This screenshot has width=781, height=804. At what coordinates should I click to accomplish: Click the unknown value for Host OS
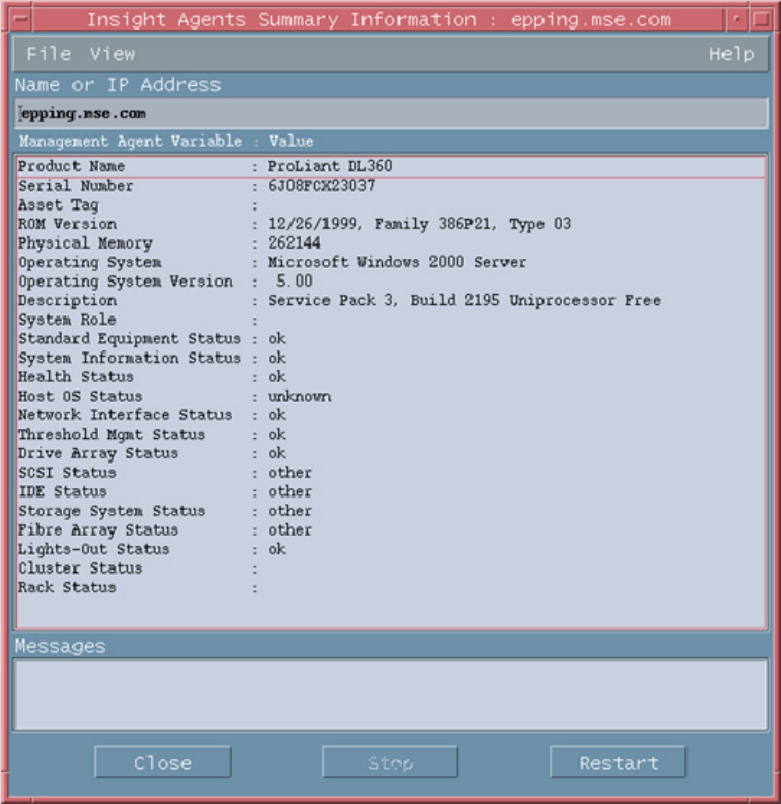(x=299, y=396)
